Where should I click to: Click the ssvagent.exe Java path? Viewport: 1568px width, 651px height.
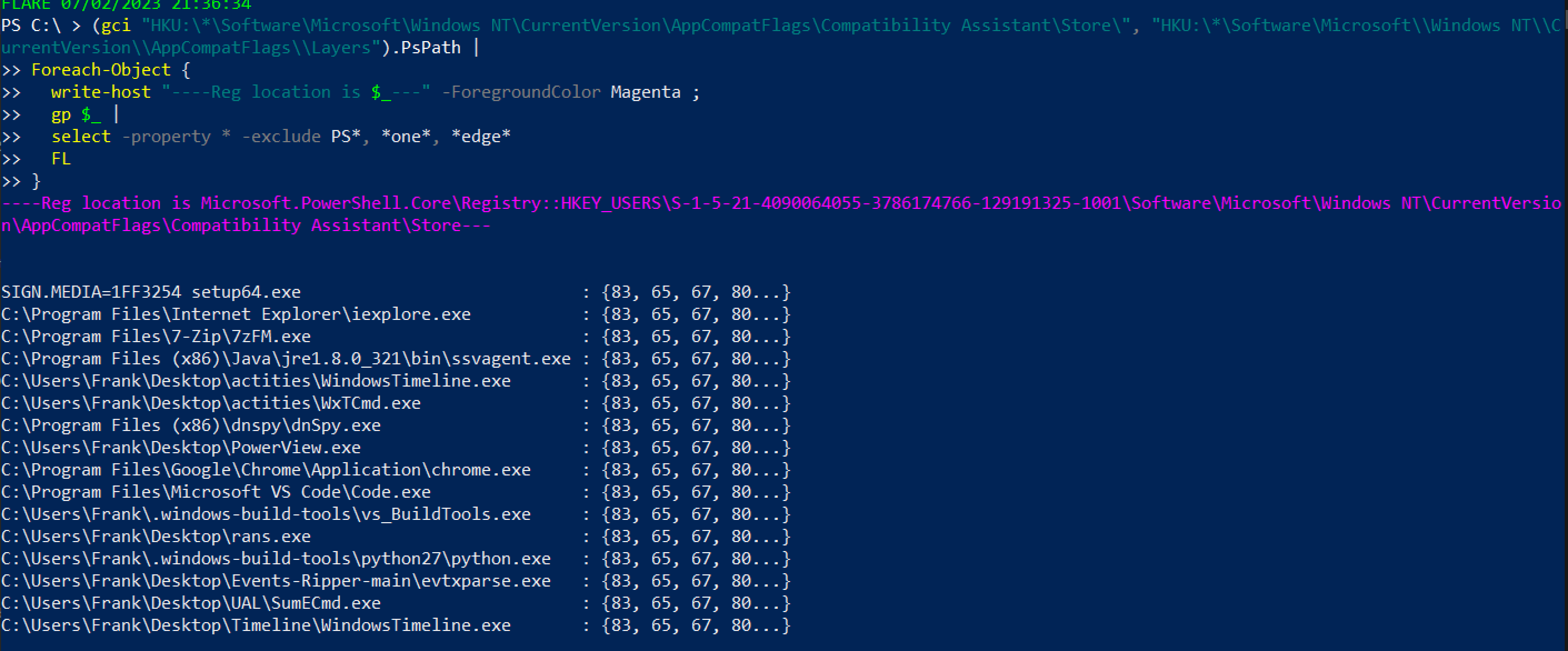[x=286, y=359]
